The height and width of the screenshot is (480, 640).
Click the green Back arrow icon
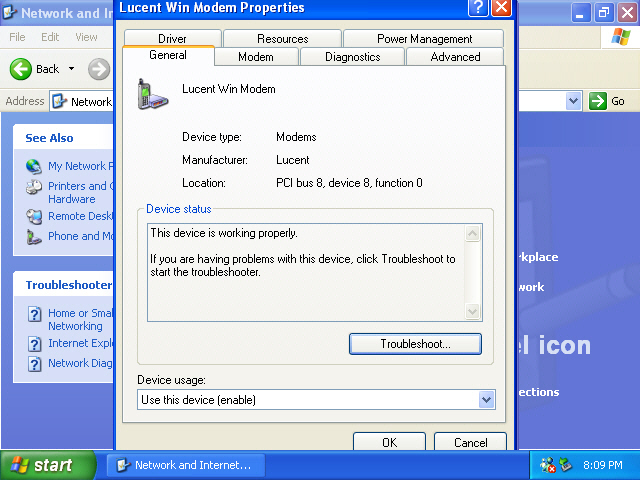20,69
